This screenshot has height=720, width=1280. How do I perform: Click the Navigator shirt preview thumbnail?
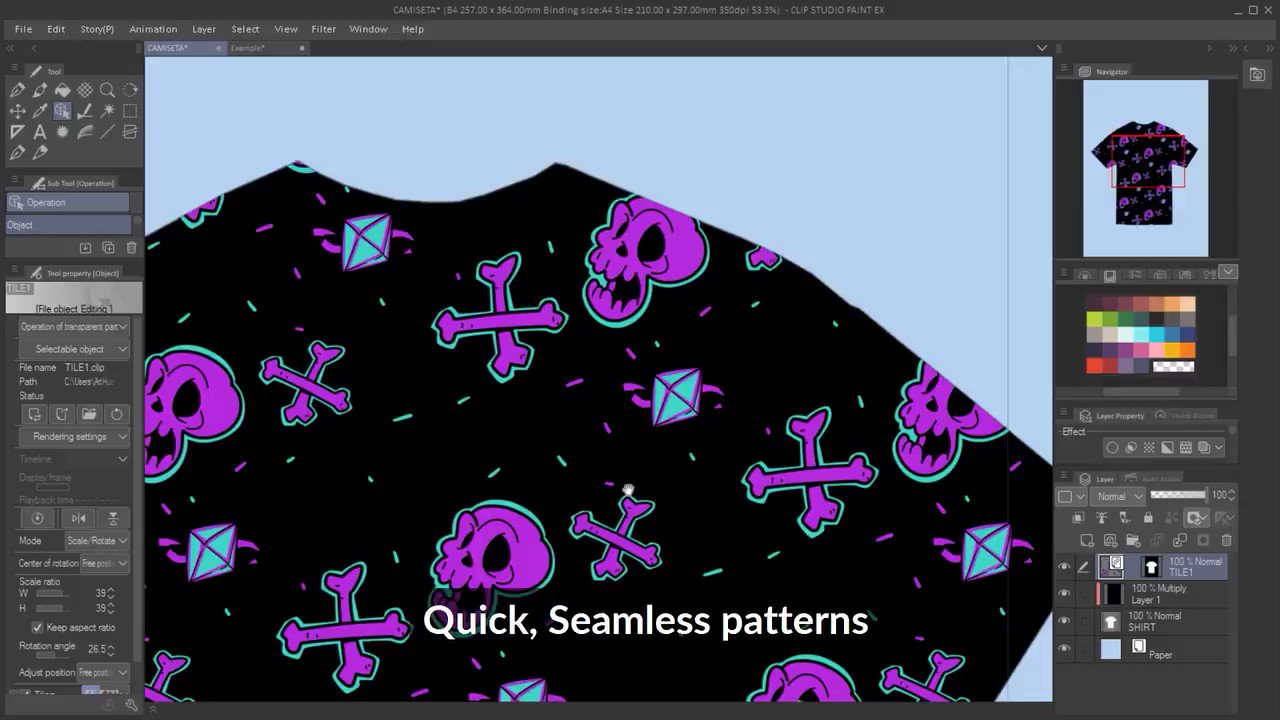click(x=1145, y=168)
